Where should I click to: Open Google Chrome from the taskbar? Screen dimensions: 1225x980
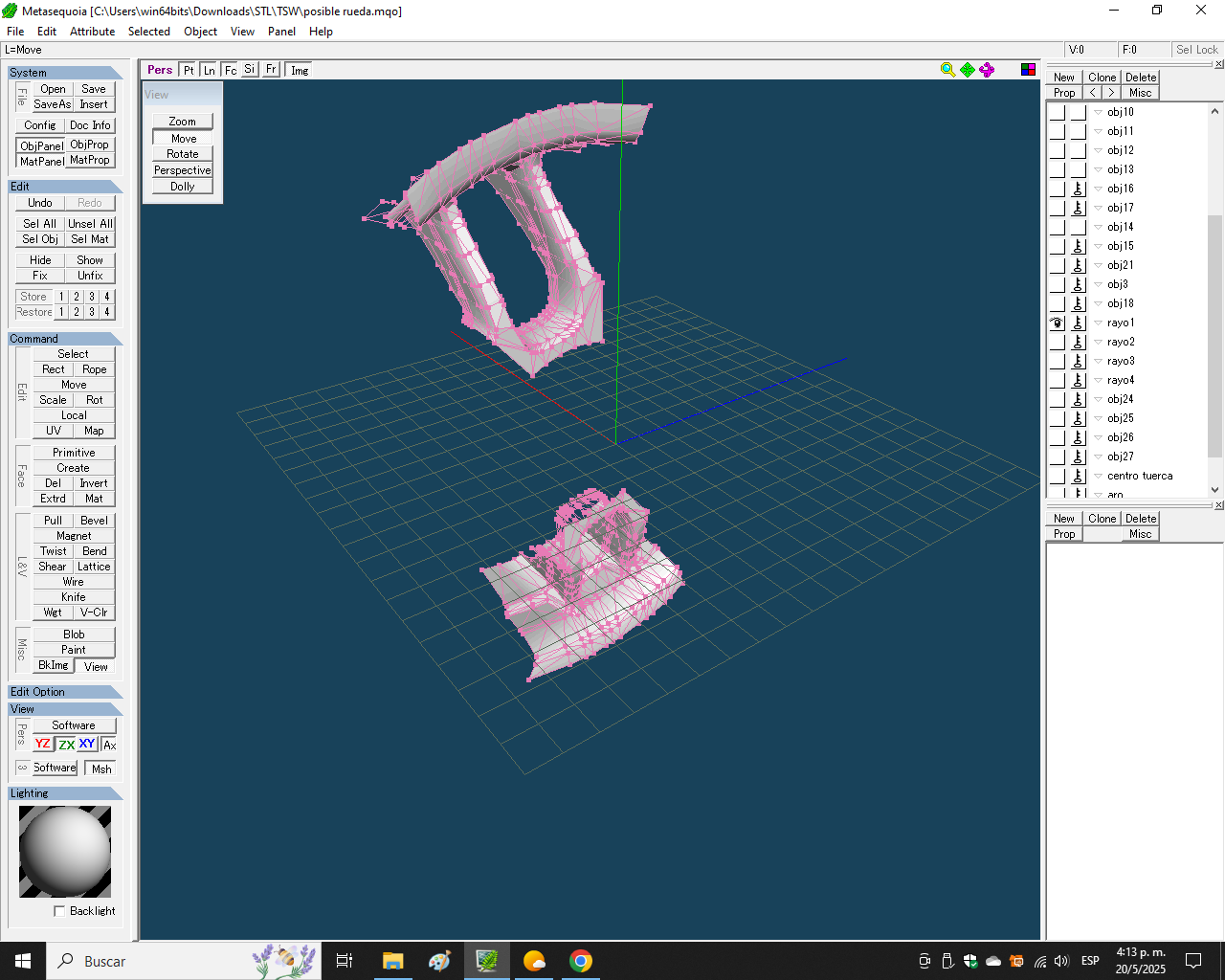[580, 961]
